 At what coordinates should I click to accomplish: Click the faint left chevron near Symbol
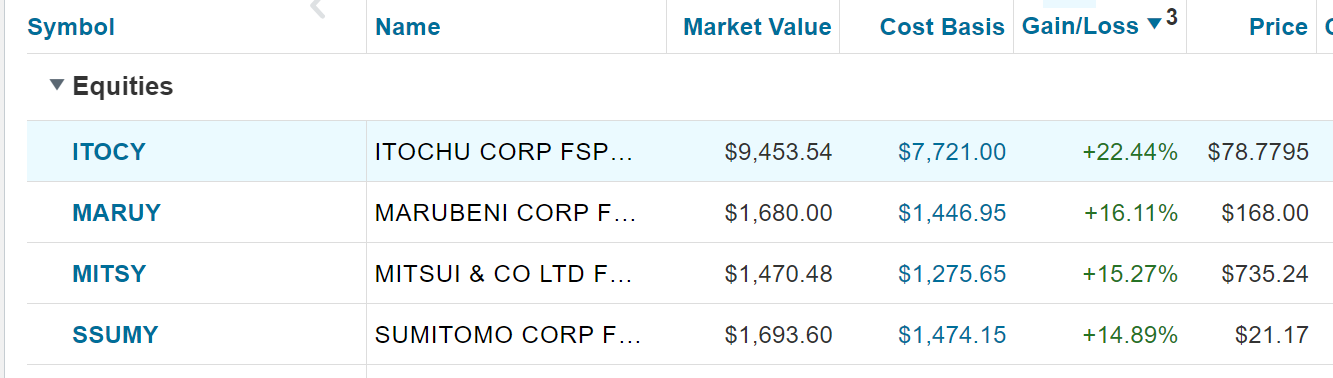coord(319,9)
